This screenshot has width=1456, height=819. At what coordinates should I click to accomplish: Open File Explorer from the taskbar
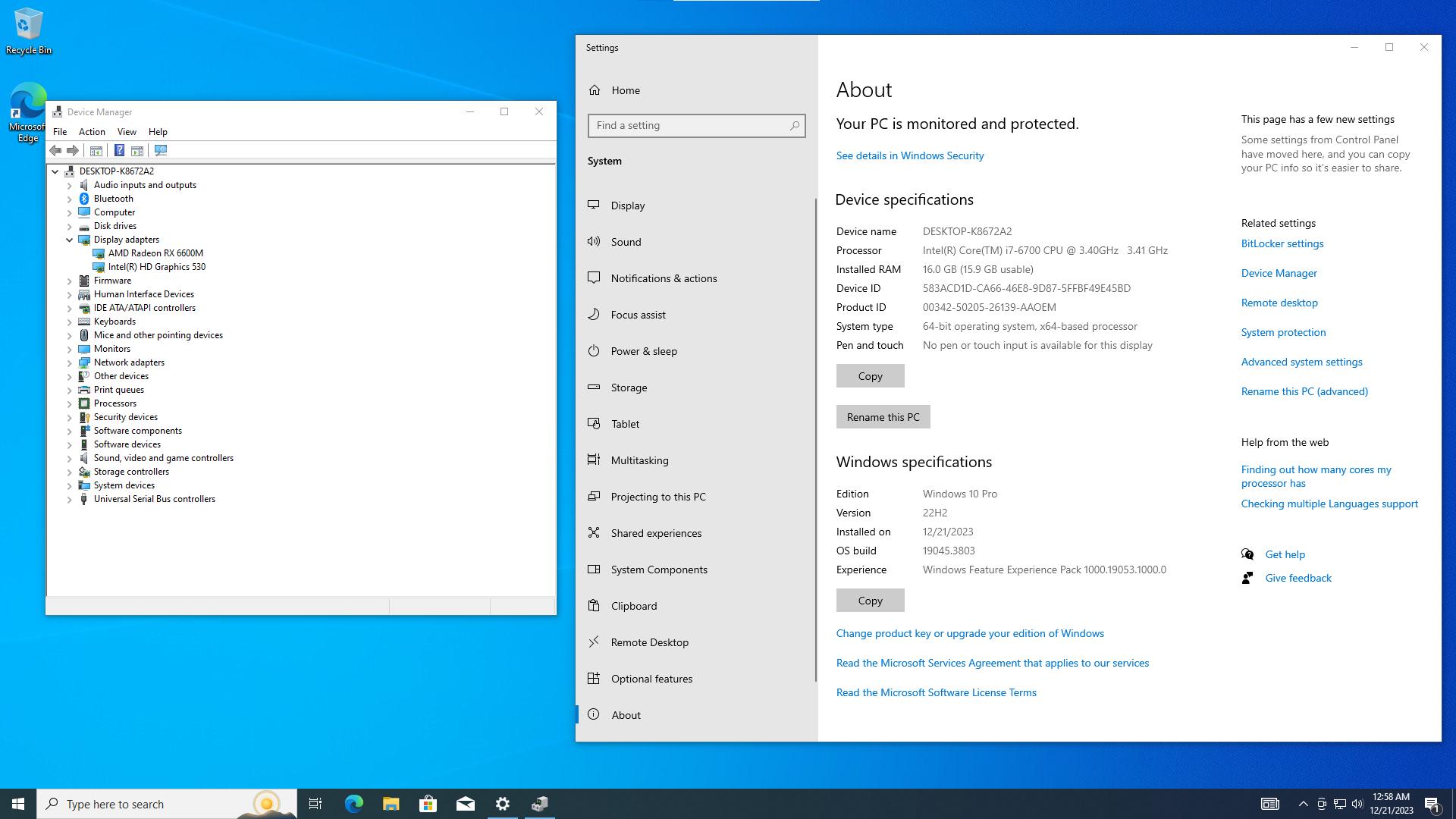[391, 804]
